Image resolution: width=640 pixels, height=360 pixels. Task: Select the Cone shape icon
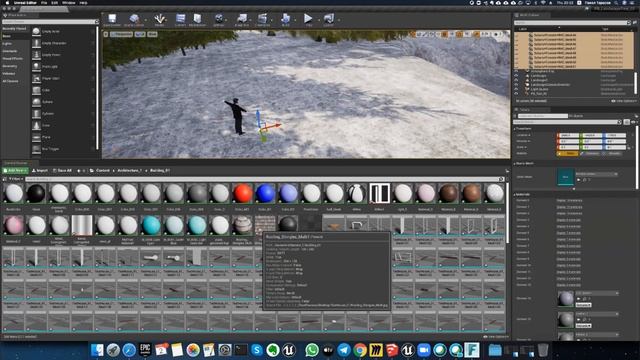pos(36,125)
